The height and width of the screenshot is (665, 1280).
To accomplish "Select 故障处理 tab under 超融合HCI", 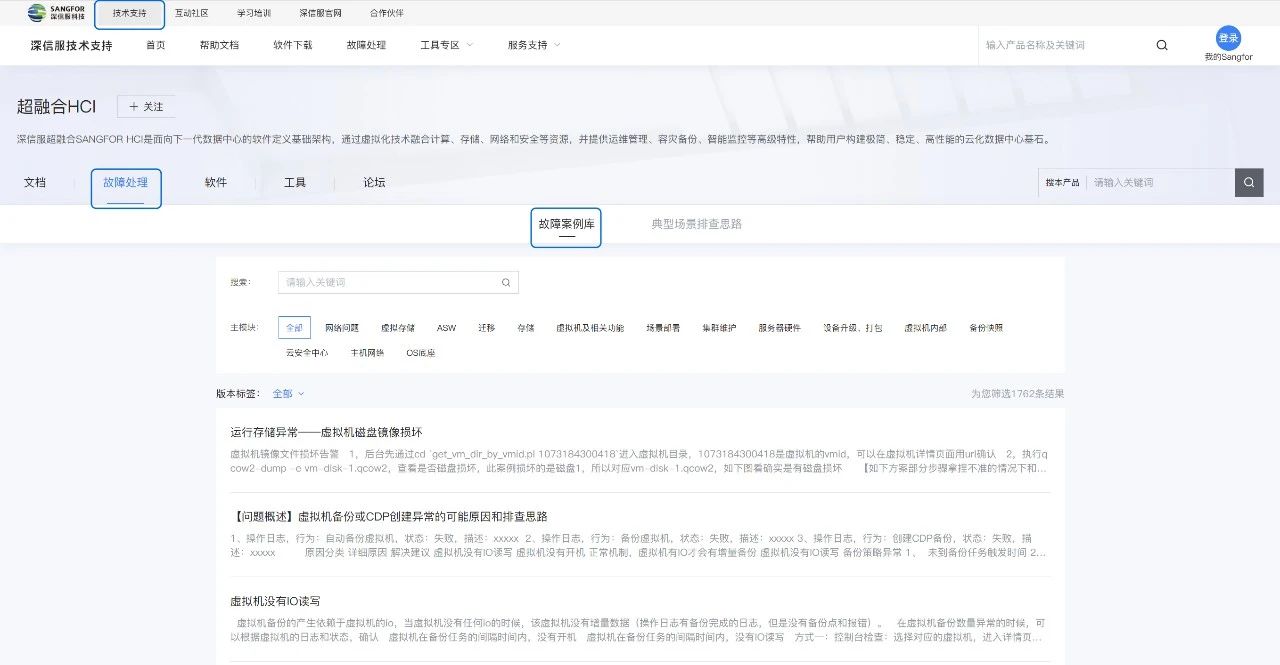I will coord(126,183).
